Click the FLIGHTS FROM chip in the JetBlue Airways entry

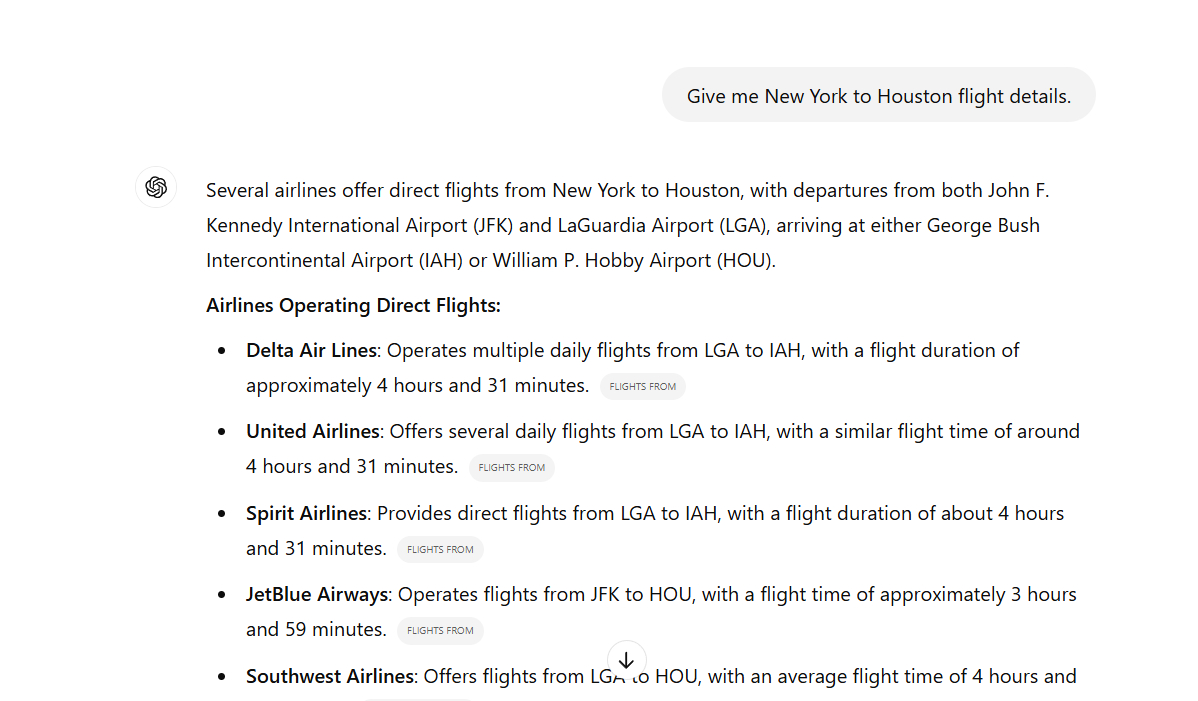point(440,631)
